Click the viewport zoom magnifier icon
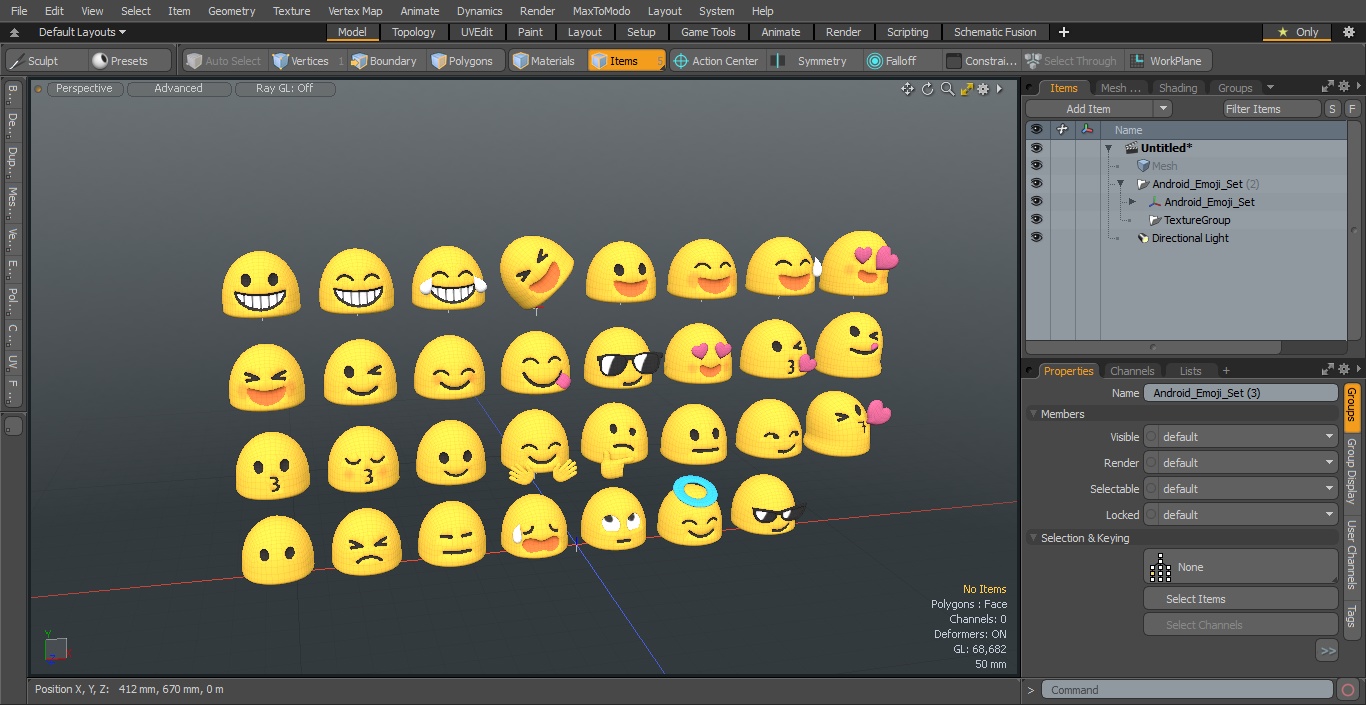This screenshot has width=1366, height=705. (947, 89)
